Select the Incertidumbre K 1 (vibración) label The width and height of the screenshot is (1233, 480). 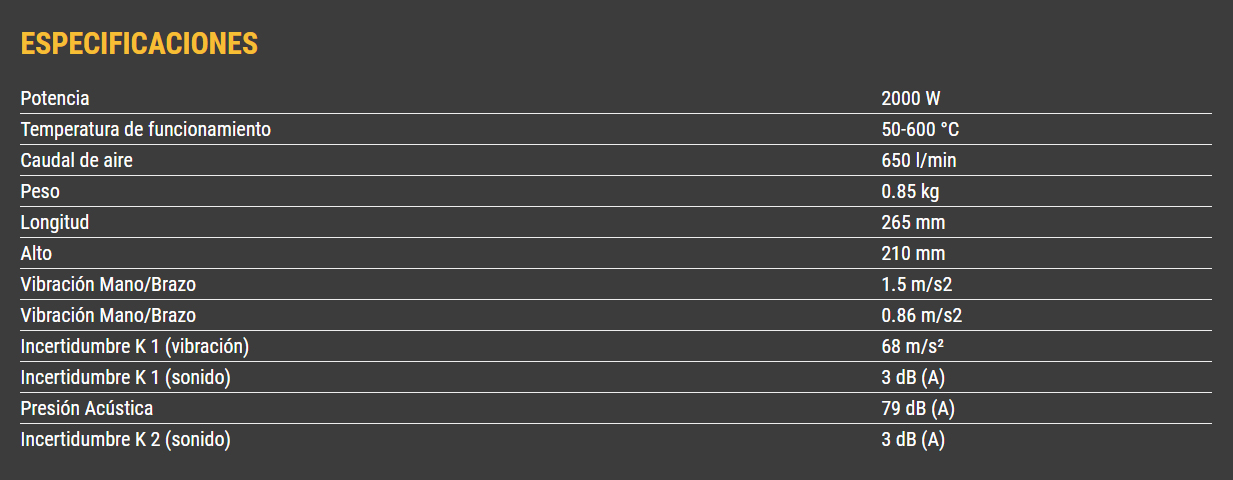(x=134, y=347)
